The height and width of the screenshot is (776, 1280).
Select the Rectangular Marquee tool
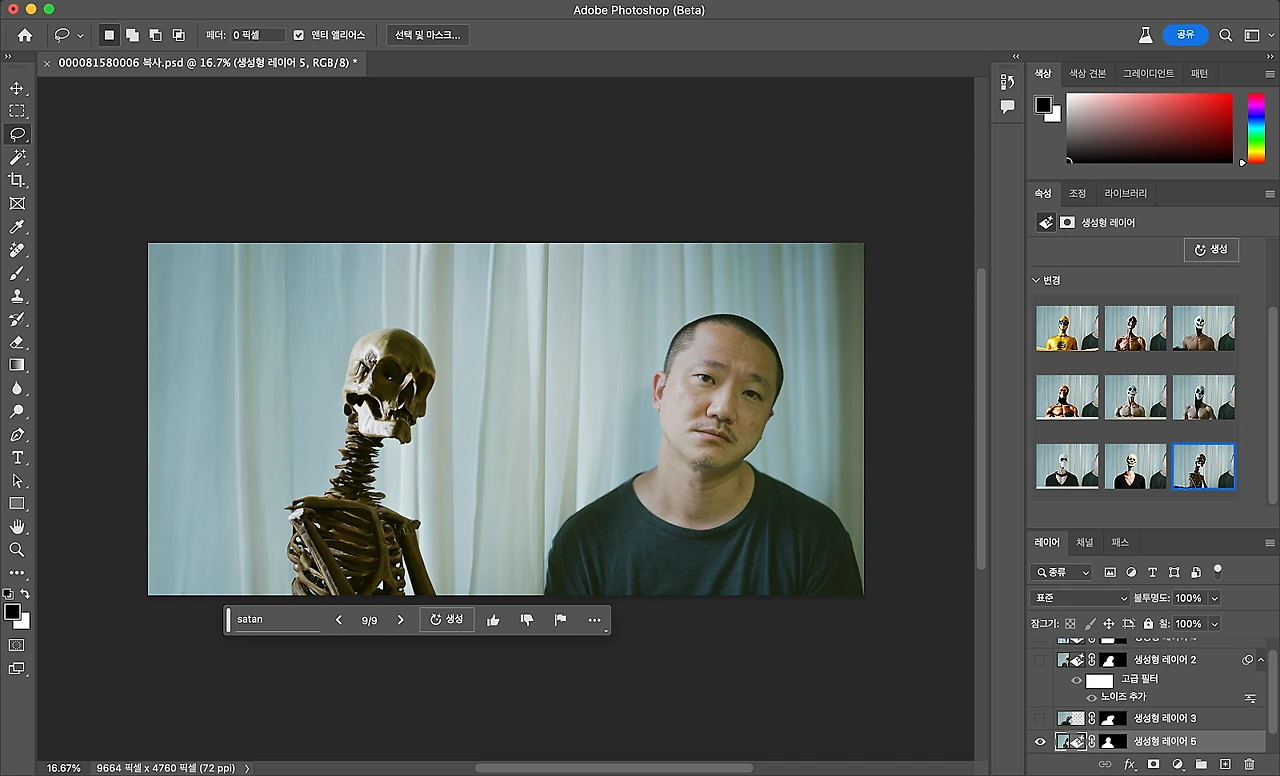(17, 111)
